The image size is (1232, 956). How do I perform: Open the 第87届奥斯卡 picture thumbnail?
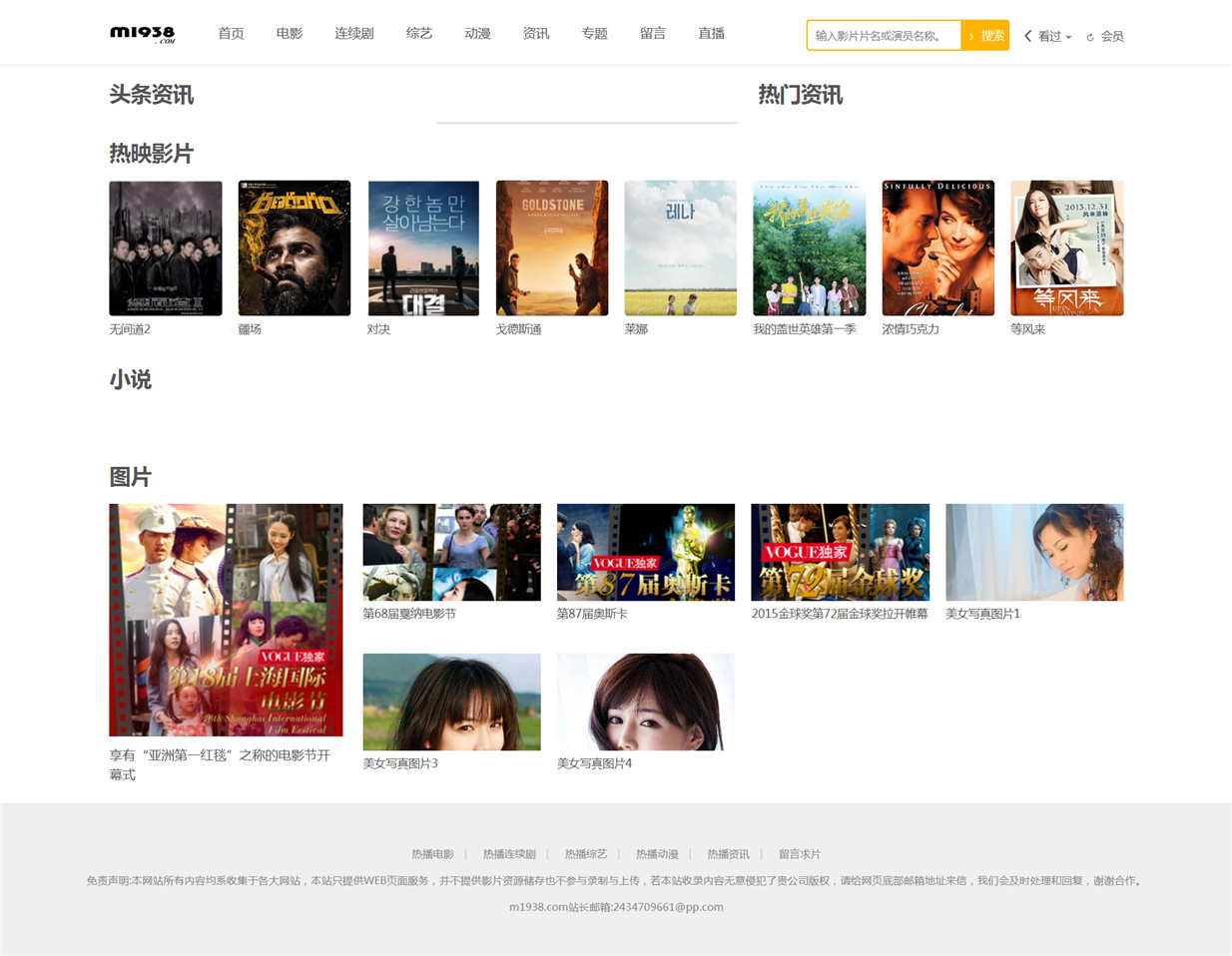pyautogui.click(x=646, y=552)
